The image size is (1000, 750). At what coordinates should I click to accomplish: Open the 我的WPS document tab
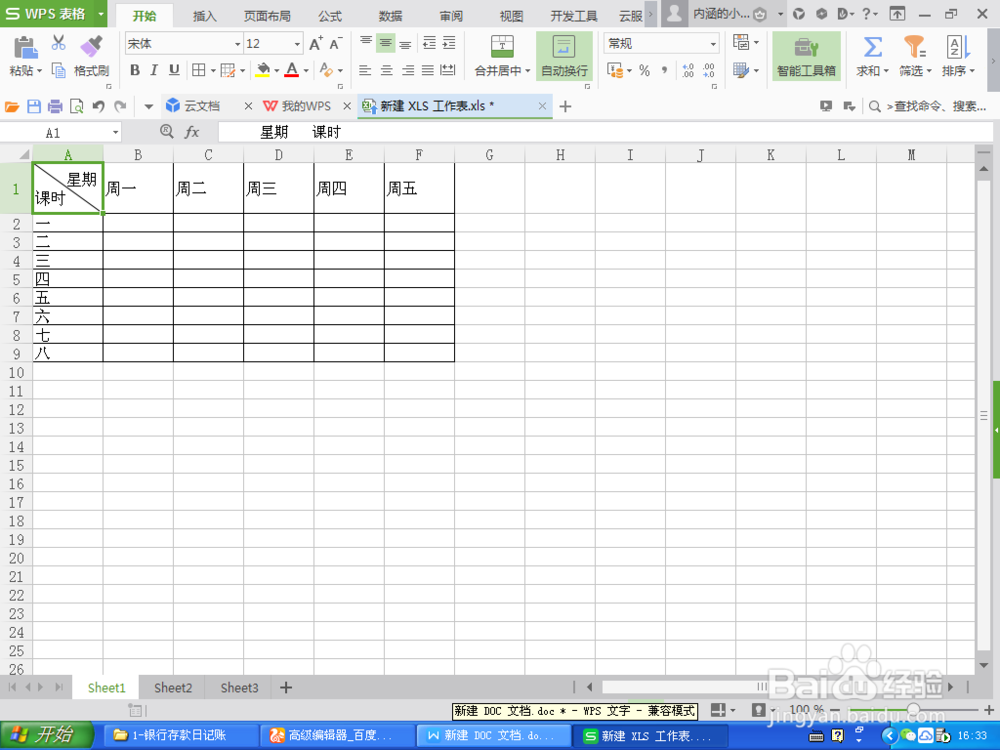tap(306, 106)
